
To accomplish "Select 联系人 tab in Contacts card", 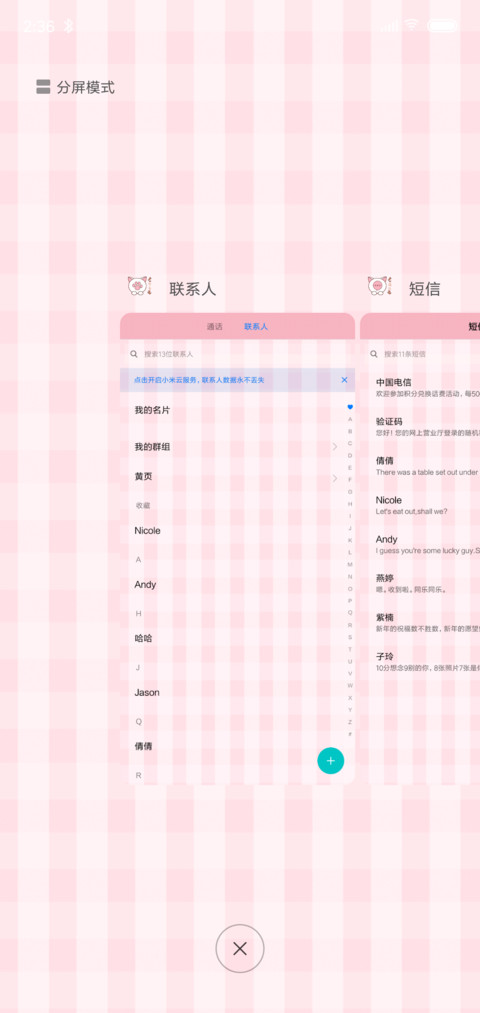I will (256, 327).
